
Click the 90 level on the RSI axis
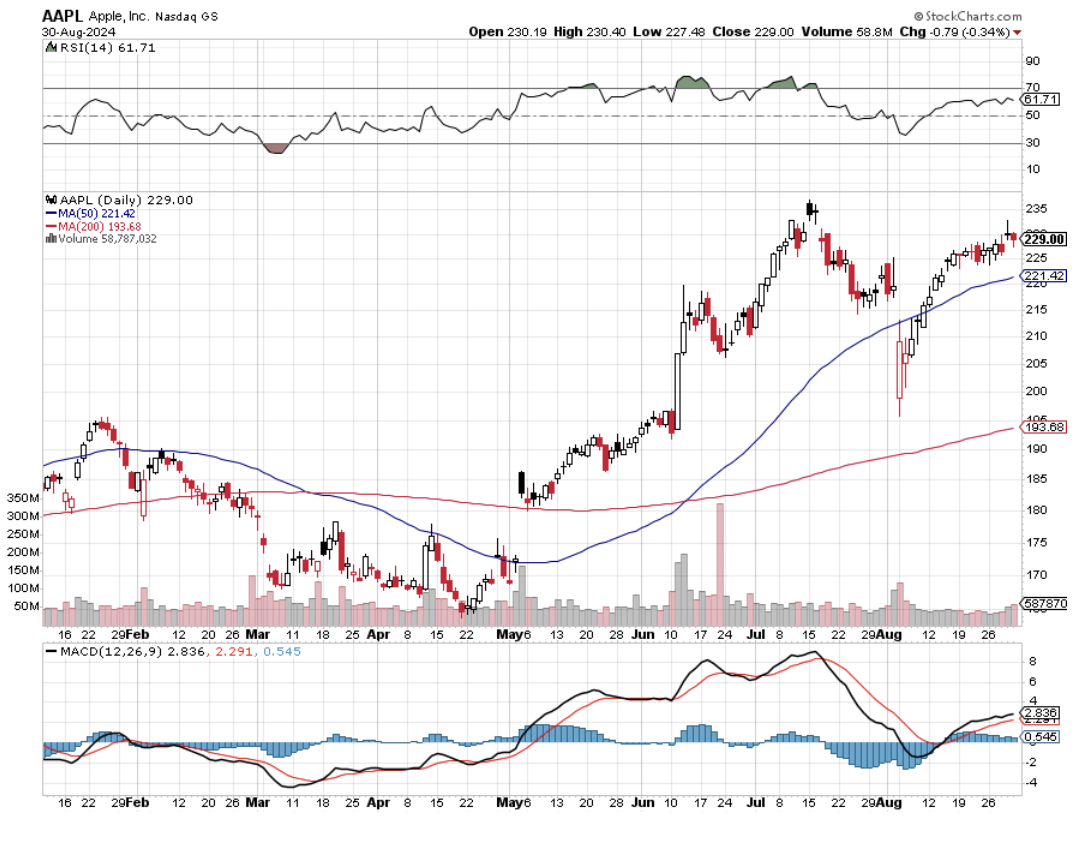1033,61
